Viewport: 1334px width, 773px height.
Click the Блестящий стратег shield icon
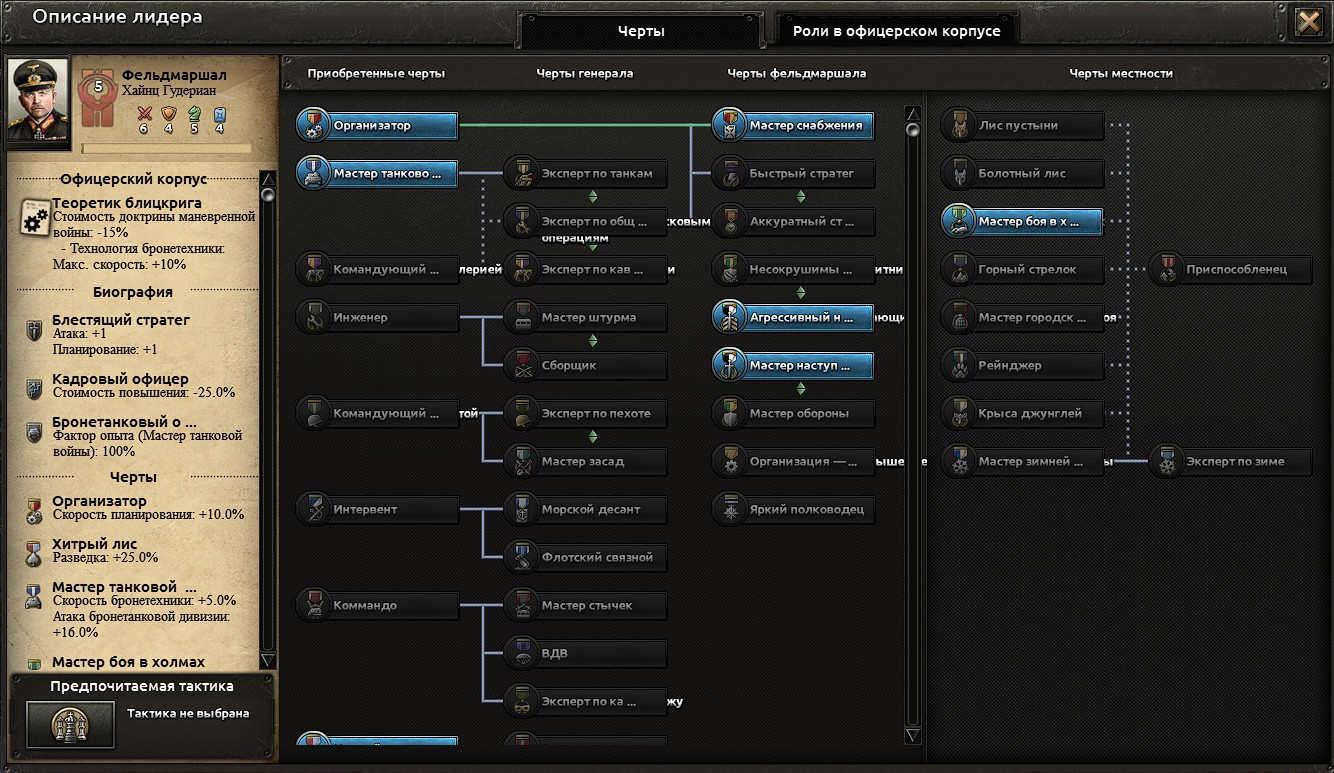(x=35, y=330)
